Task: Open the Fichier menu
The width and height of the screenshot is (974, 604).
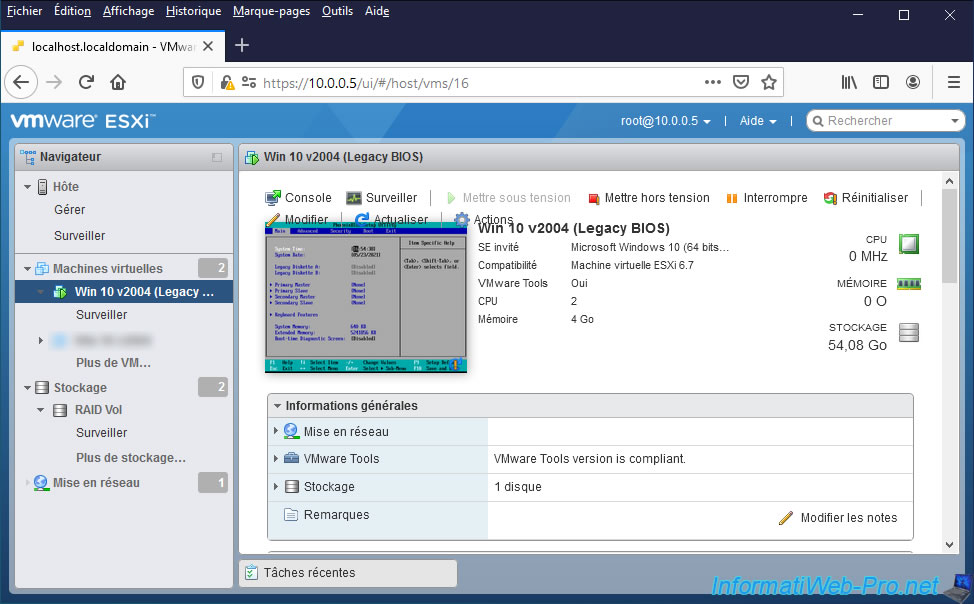Action: [x=24, y=11]
